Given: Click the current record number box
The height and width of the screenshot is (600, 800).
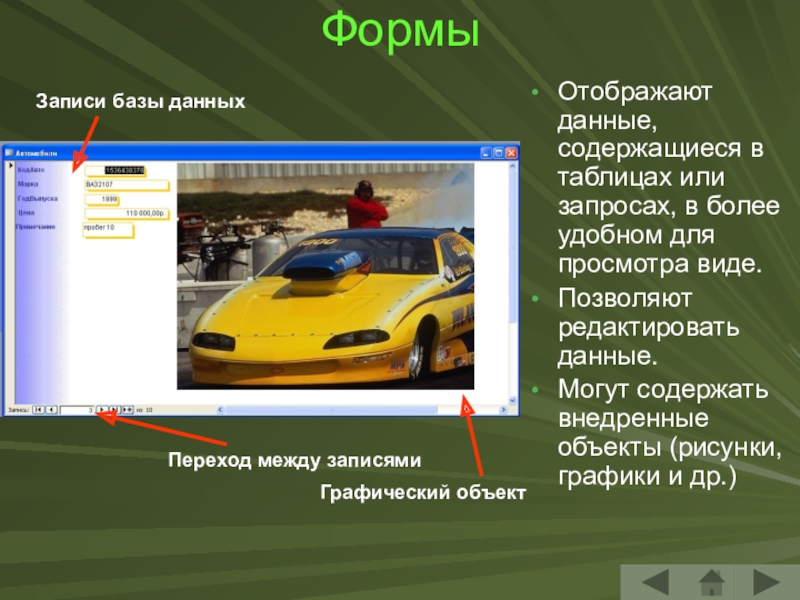Looking at the screenshot, I should (x=76, y=409).
